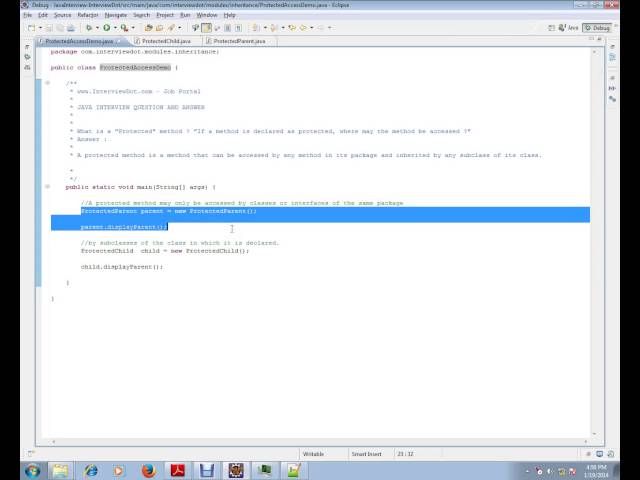Open the Project menu
Image resolution: width=640 pixels, height=480 pixels.
[x=165, y=15]
